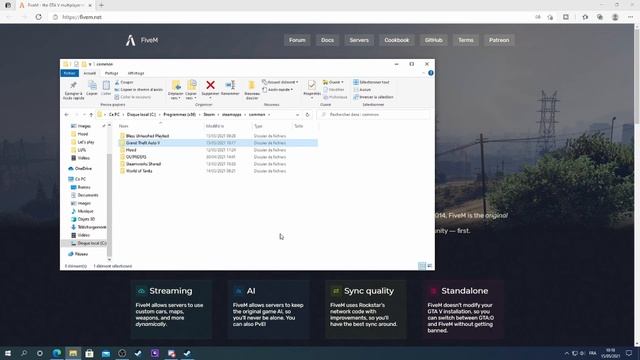This screenshot has width=640, height=360.
Task: Click Explorer back arrow
Action: [x=67, y=115]
